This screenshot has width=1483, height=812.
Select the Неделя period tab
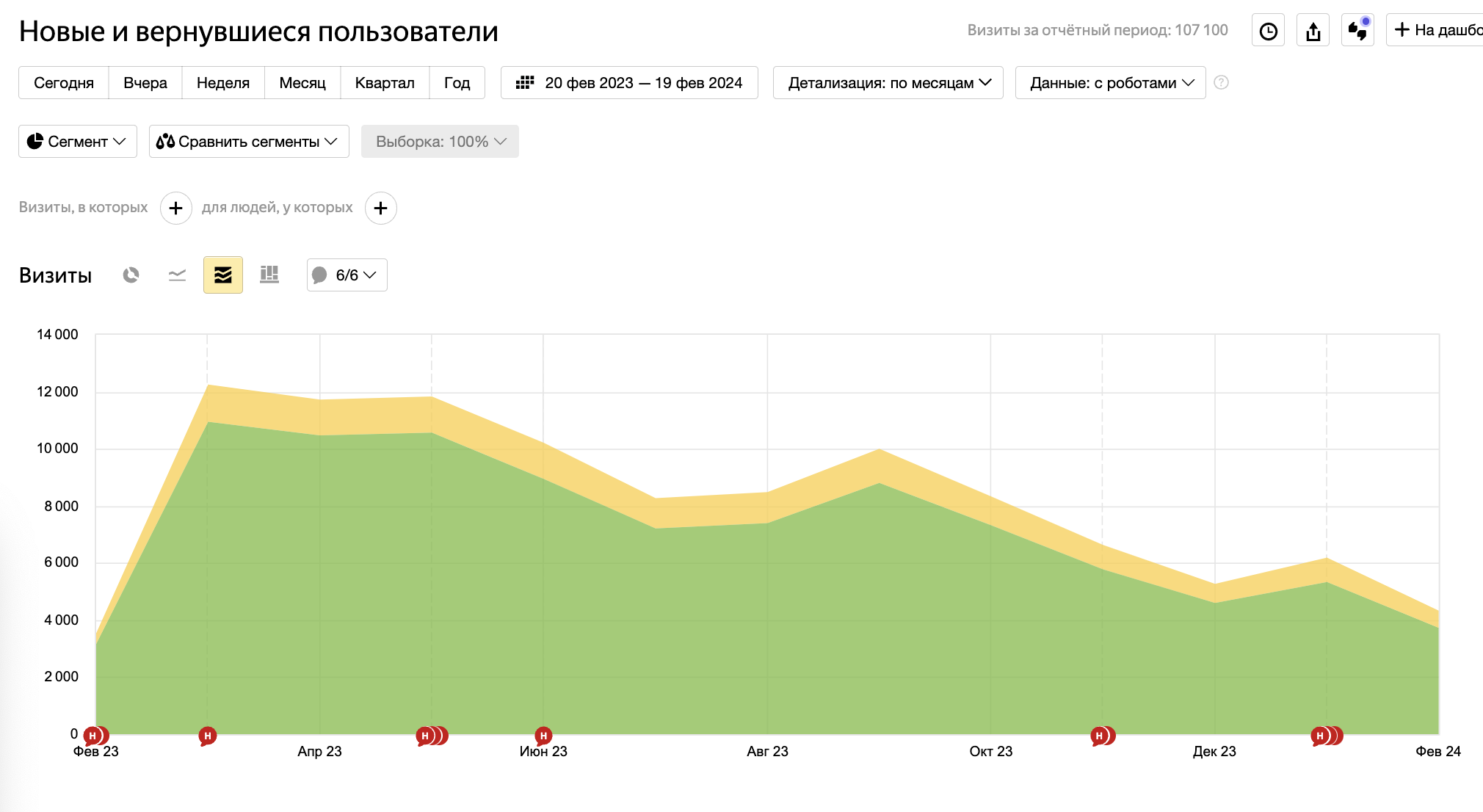(x=223, y=82)
